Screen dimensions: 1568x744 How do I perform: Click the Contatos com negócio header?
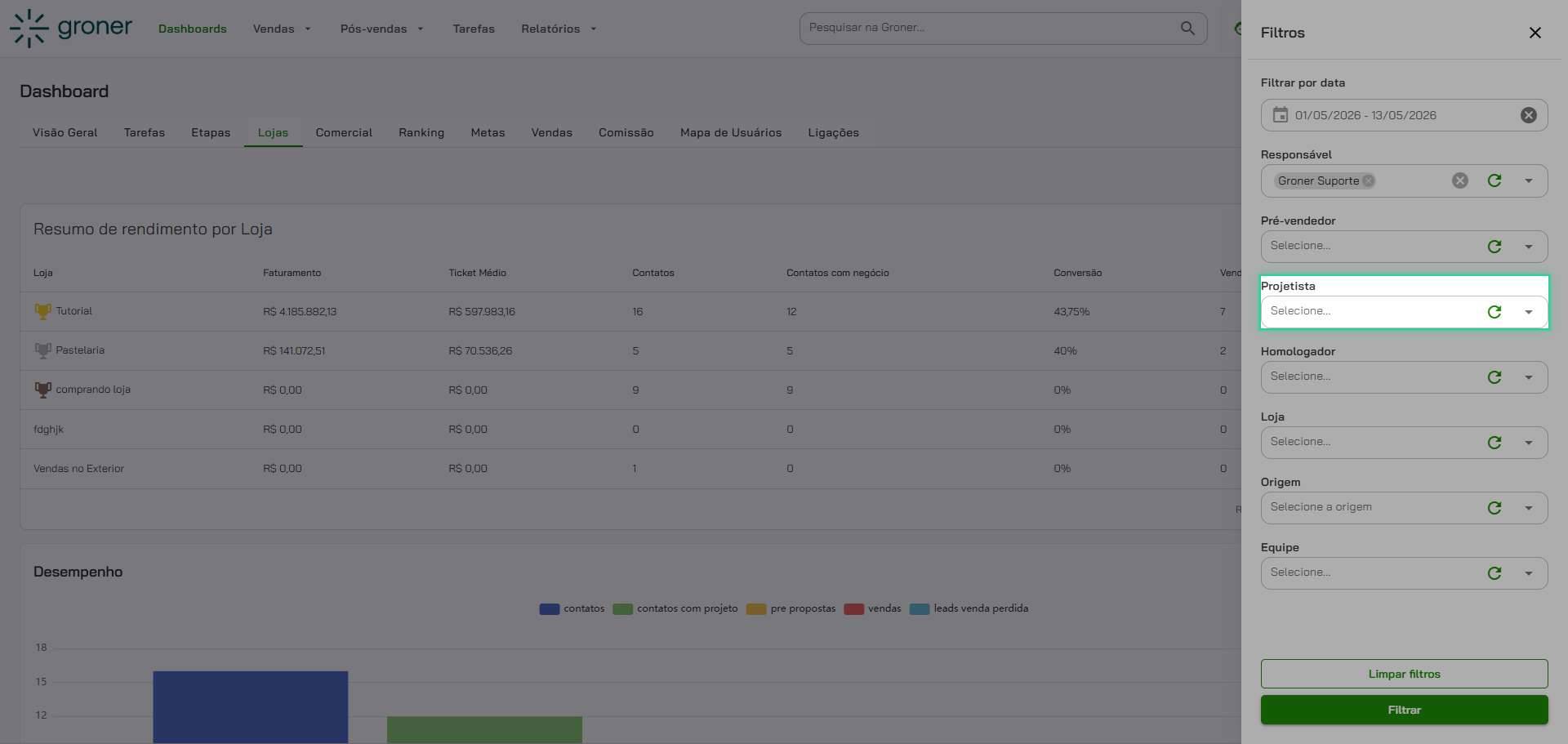click(x=837, y=273)
